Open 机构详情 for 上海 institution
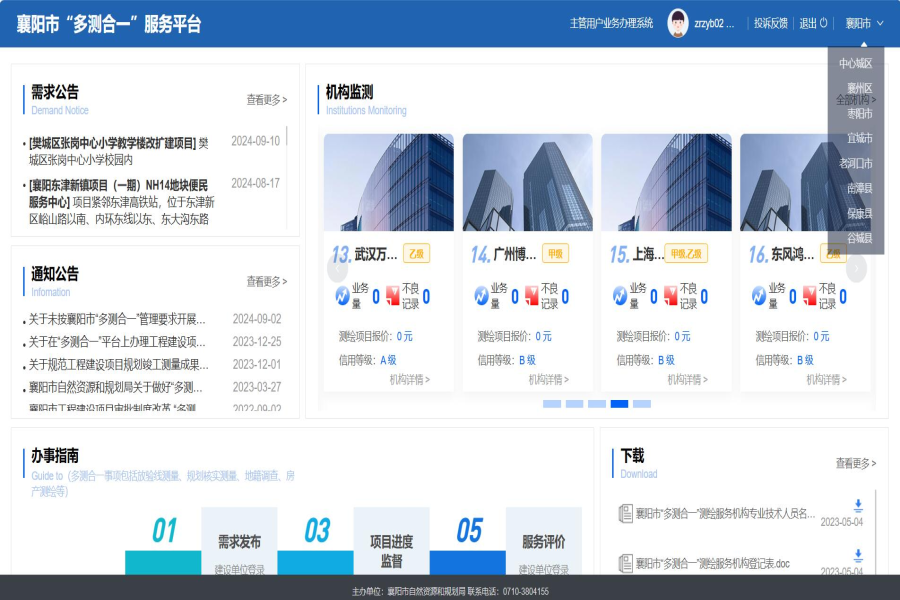This screenshot has height=600, width=900. [x=688, y=380]
